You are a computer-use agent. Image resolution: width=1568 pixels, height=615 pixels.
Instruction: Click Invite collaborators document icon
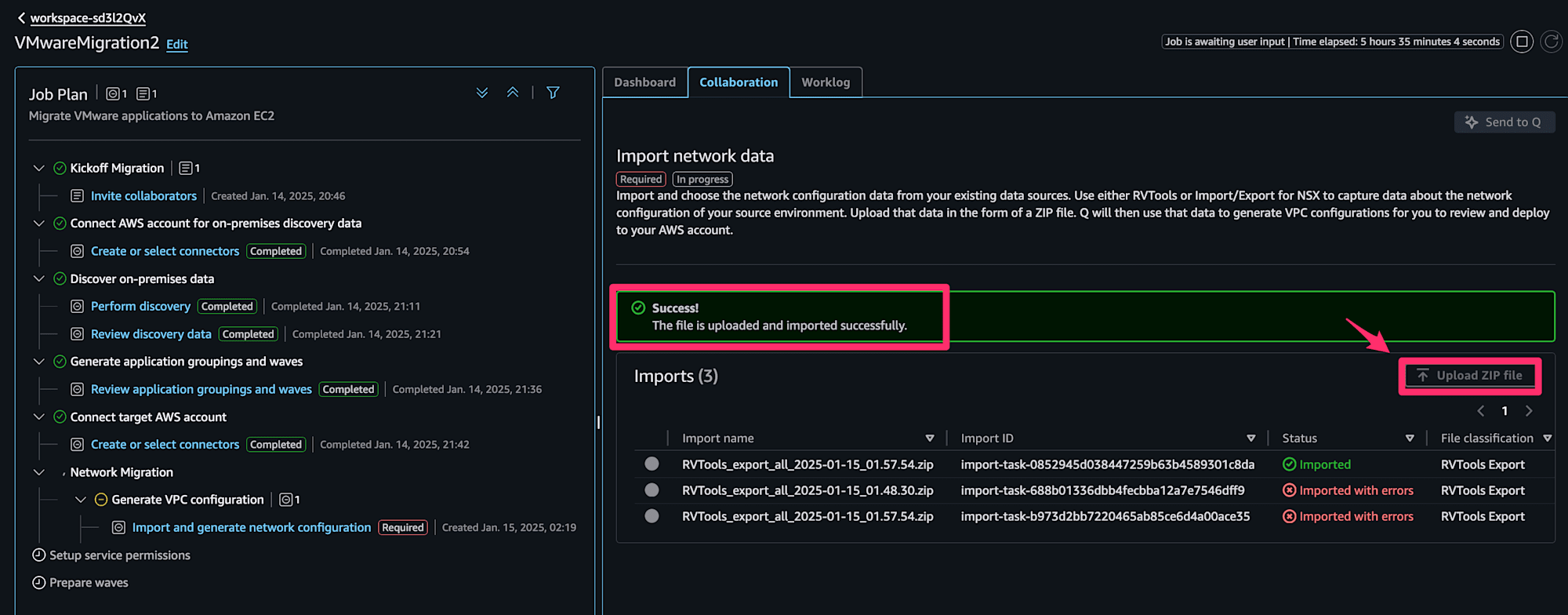click(77, 196)
